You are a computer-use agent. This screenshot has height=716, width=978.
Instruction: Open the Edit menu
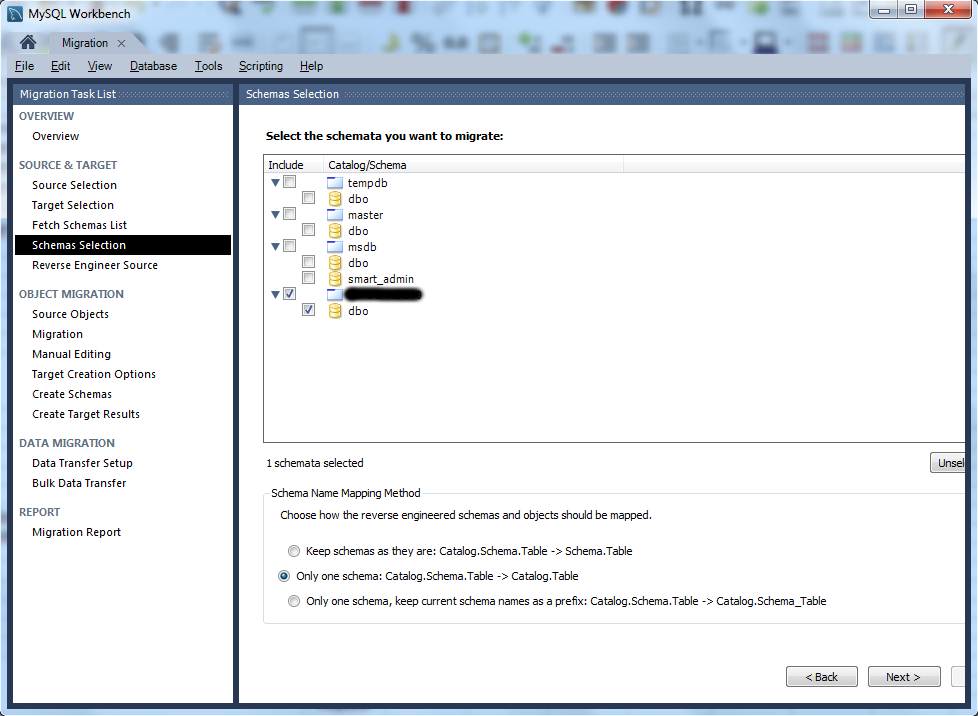pos(61,66)
